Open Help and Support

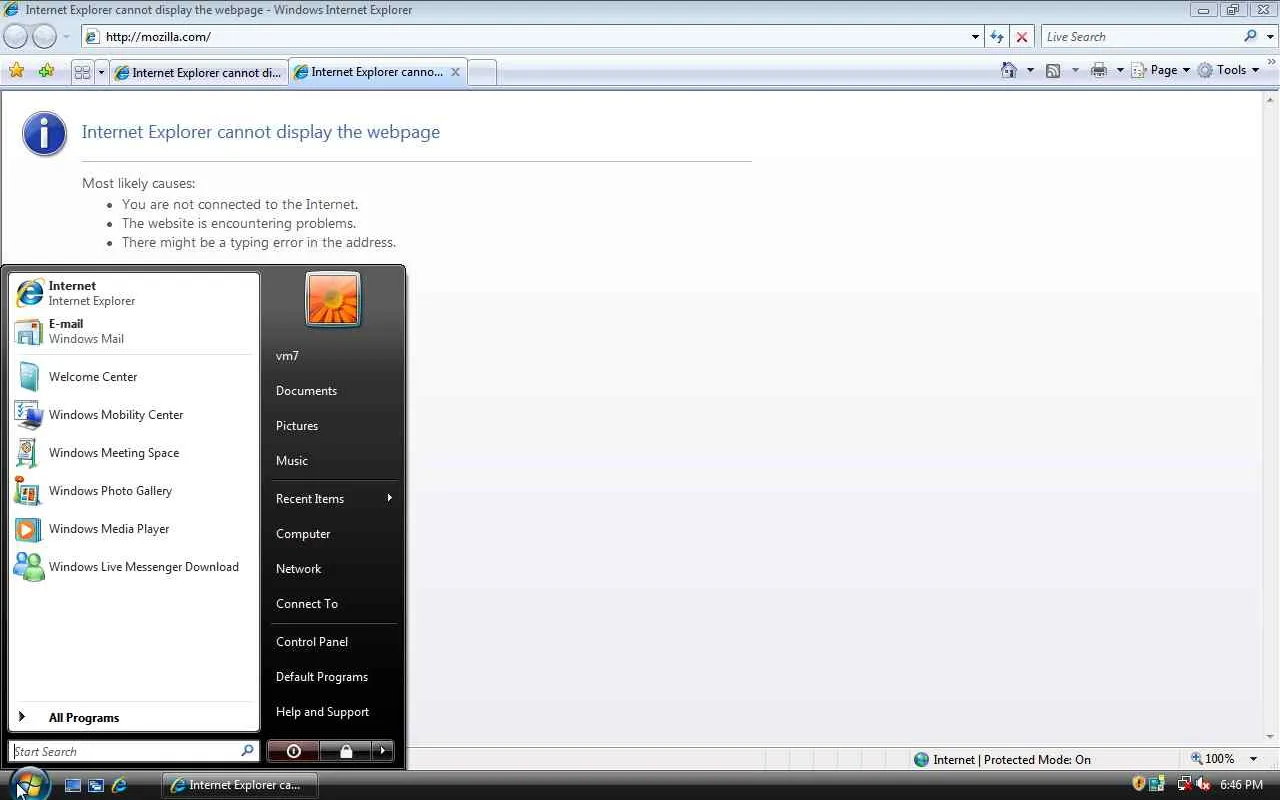click(333, 712)
